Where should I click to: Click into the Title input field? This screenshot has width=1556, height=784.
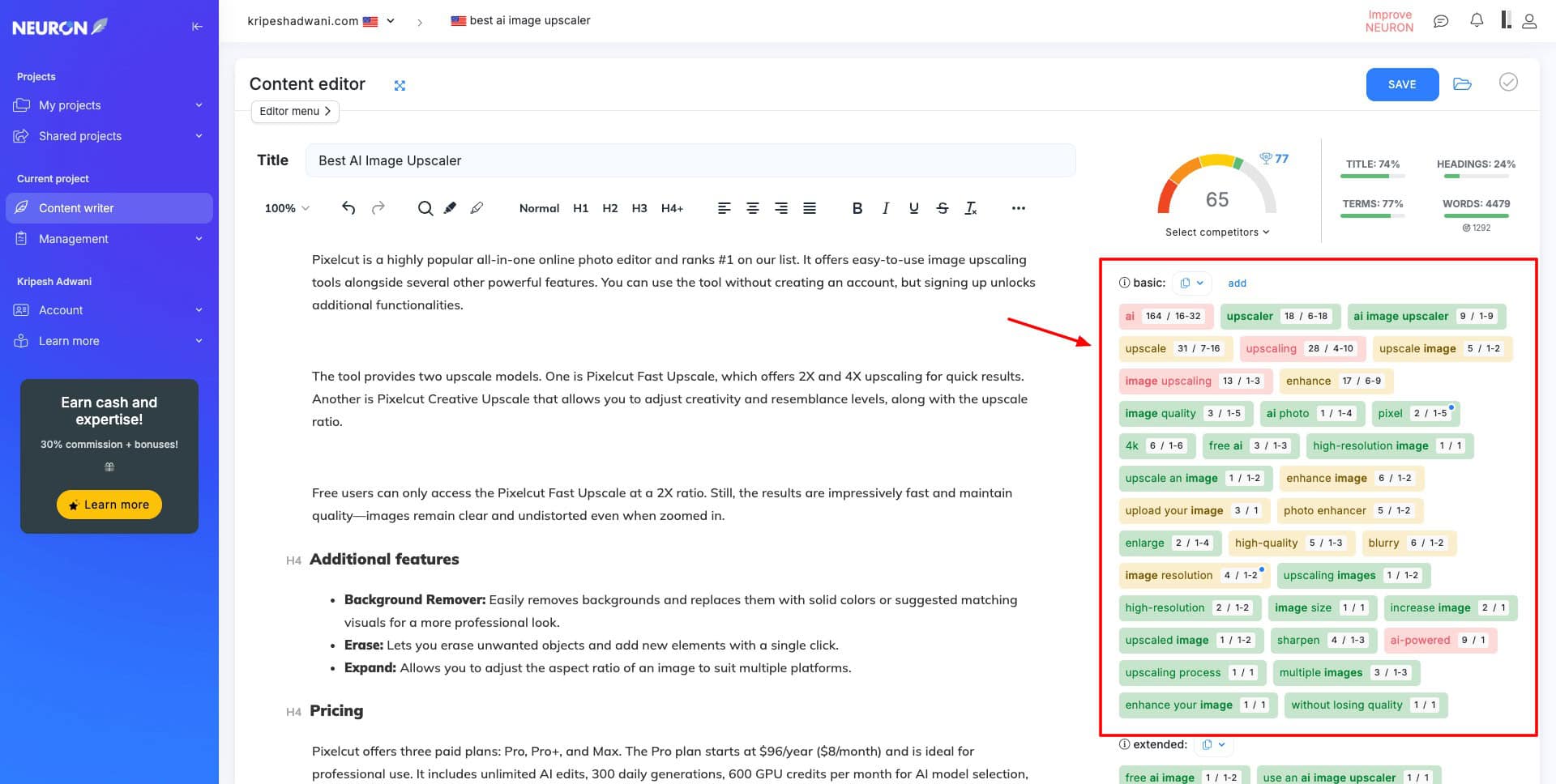(690, 160)
